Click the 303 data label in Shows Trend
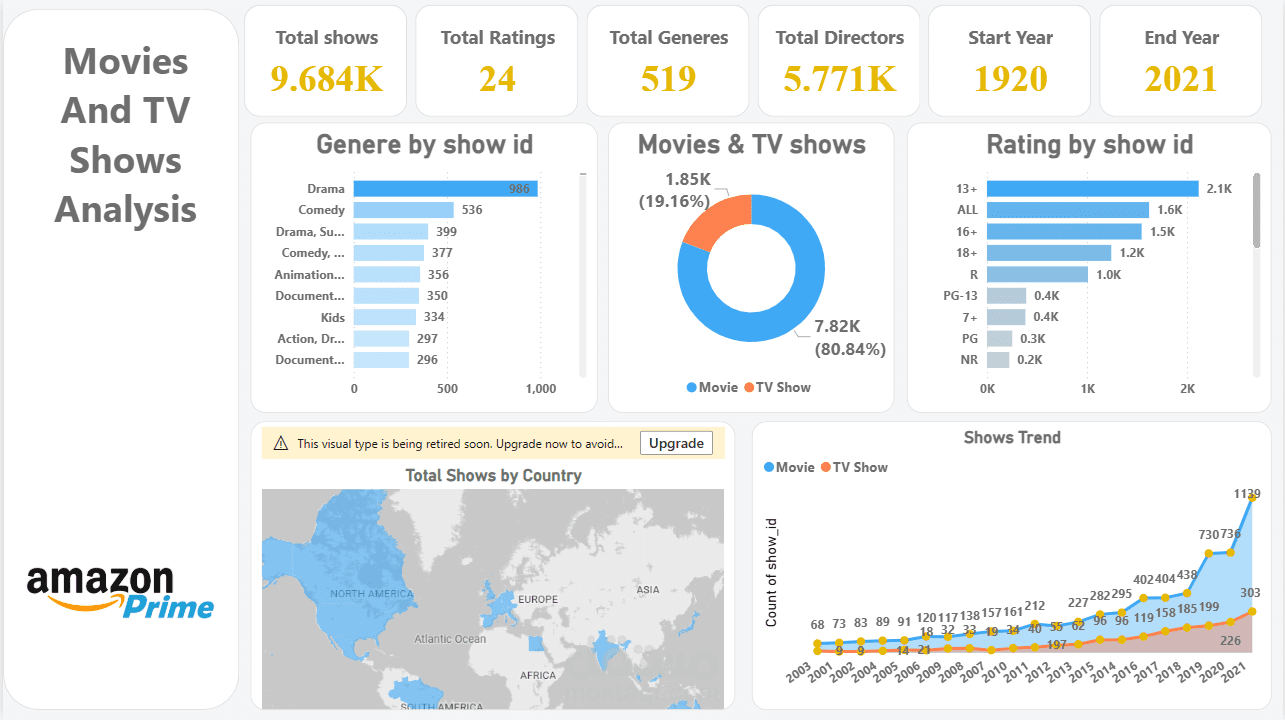The image size is (1285, 720). [1251, 593]
